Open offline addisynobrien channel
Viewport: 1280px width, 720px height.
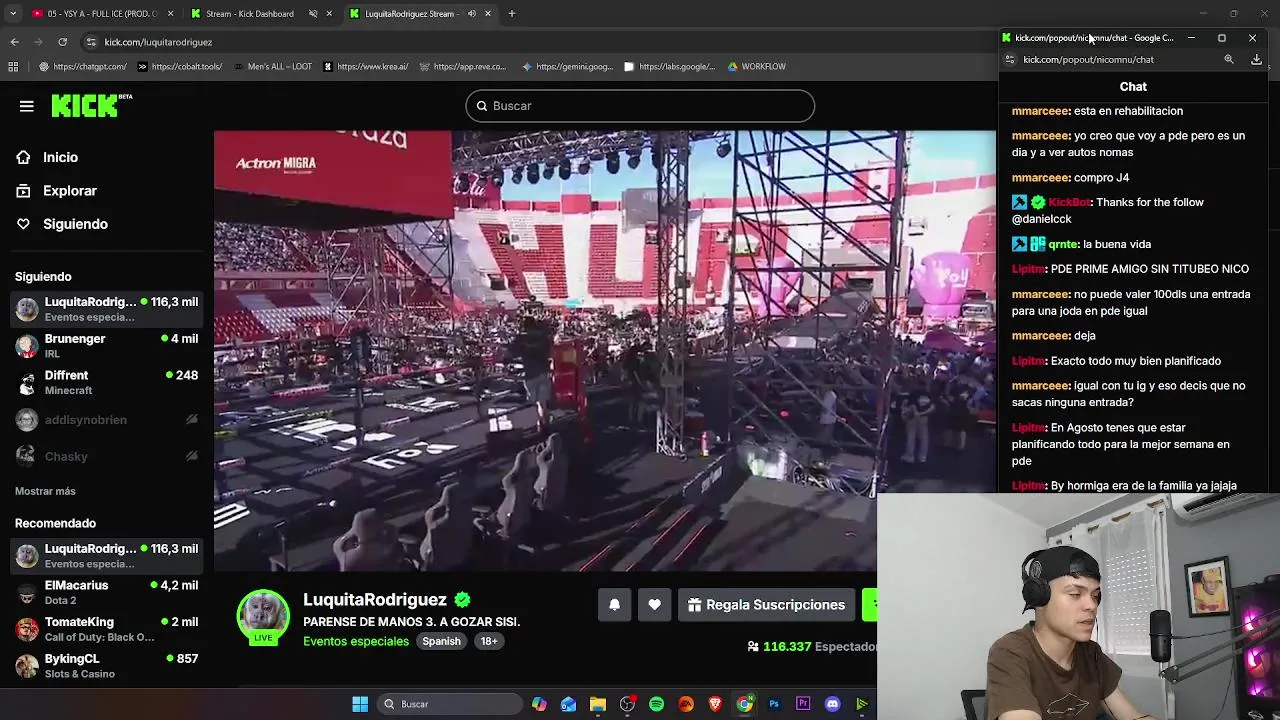106,420
